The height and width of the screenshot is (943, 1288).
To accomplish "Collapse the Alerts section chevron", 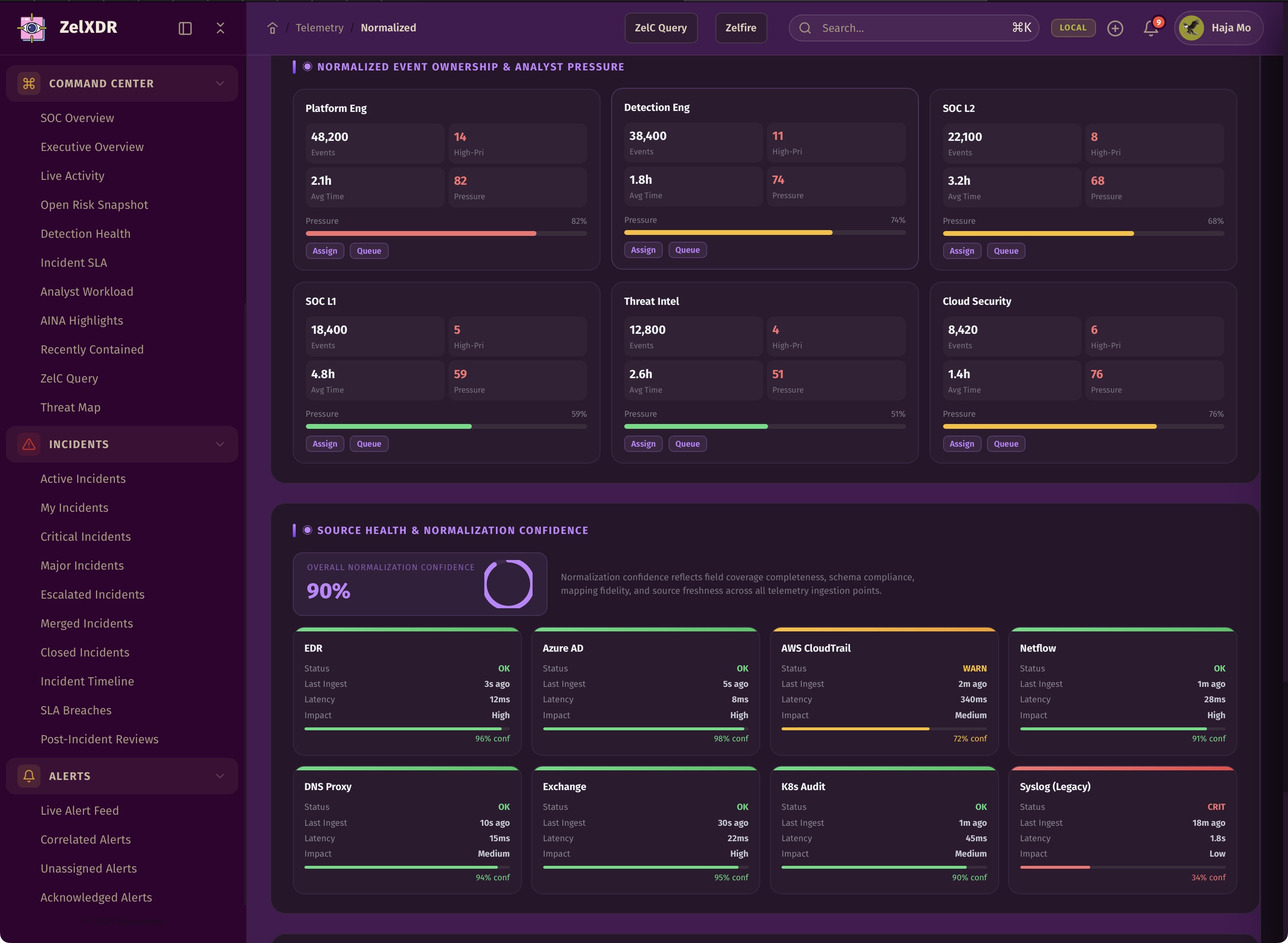I will pyautogui.click(x=220, y=776).
